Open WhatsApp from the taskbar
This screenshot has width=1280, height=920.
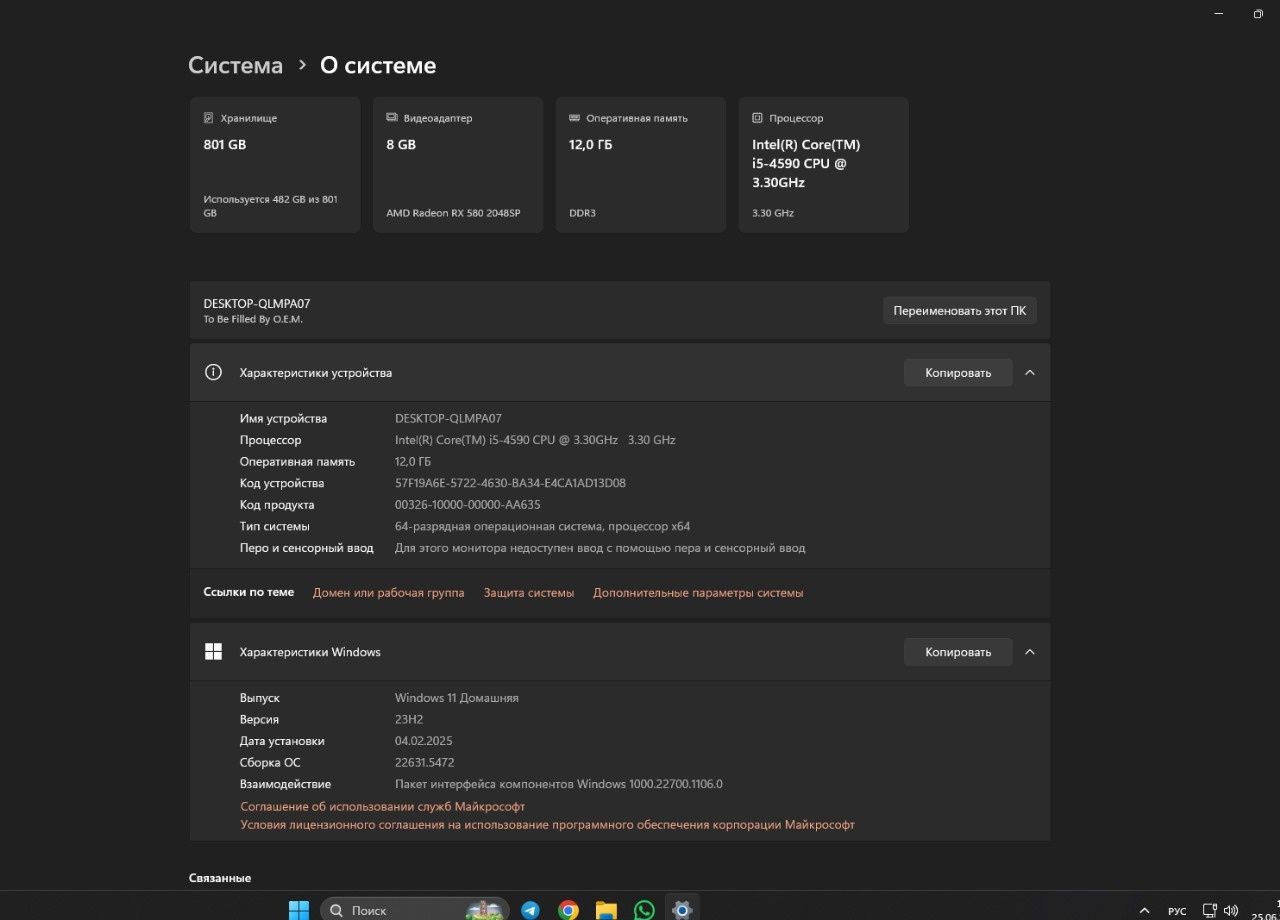coord(644,910)
